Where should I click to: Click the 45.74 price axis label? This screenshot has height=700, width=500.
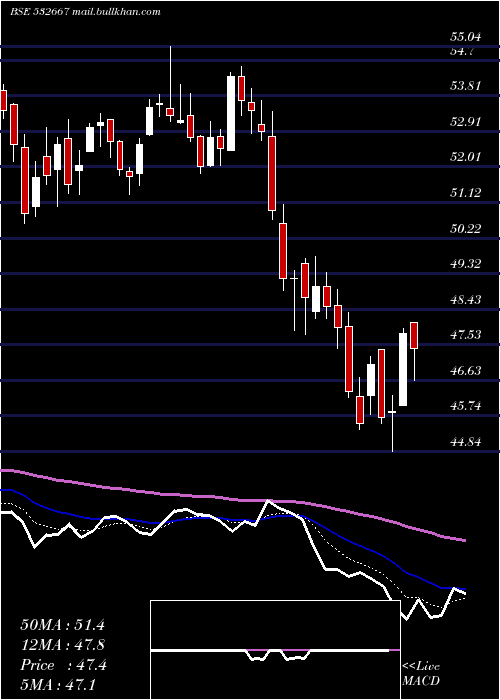[467, 406]
